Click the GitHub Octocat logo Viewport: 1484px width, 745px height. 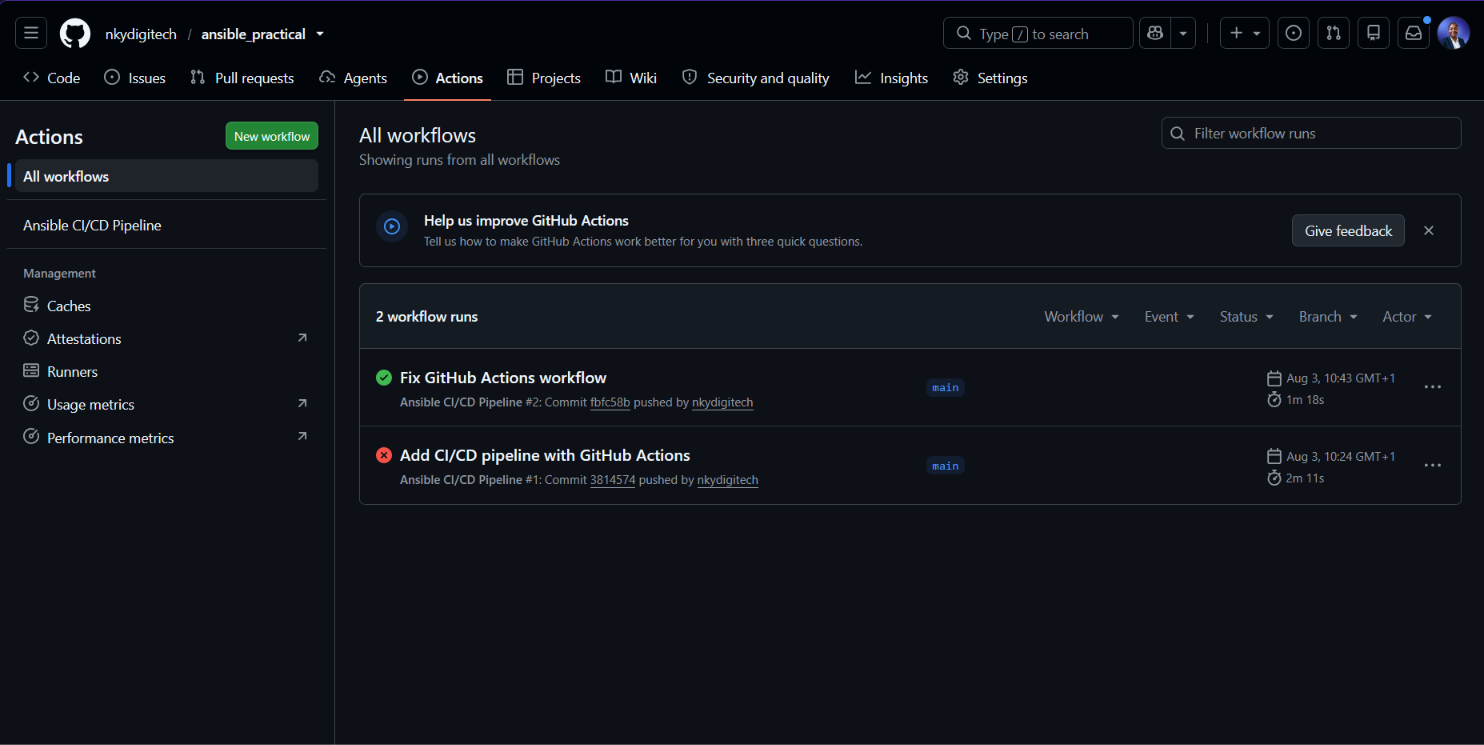75,33
